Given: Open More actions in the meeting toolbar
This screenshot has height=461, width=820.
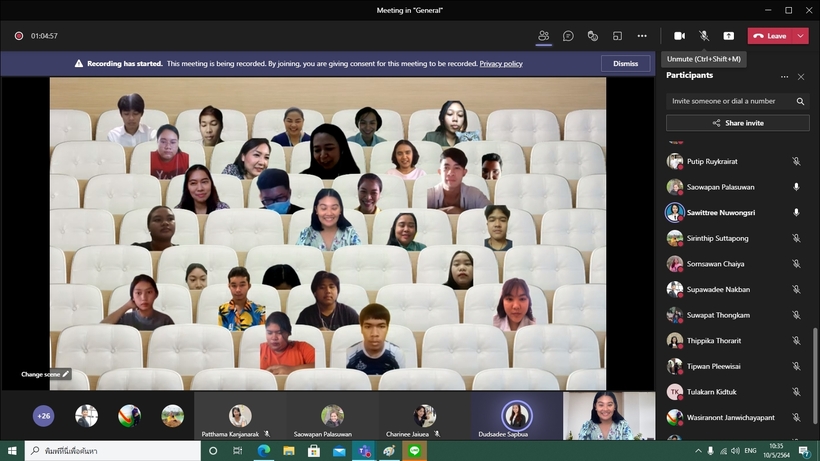Looking at the screenshot, I should click(x=642, y=36).
